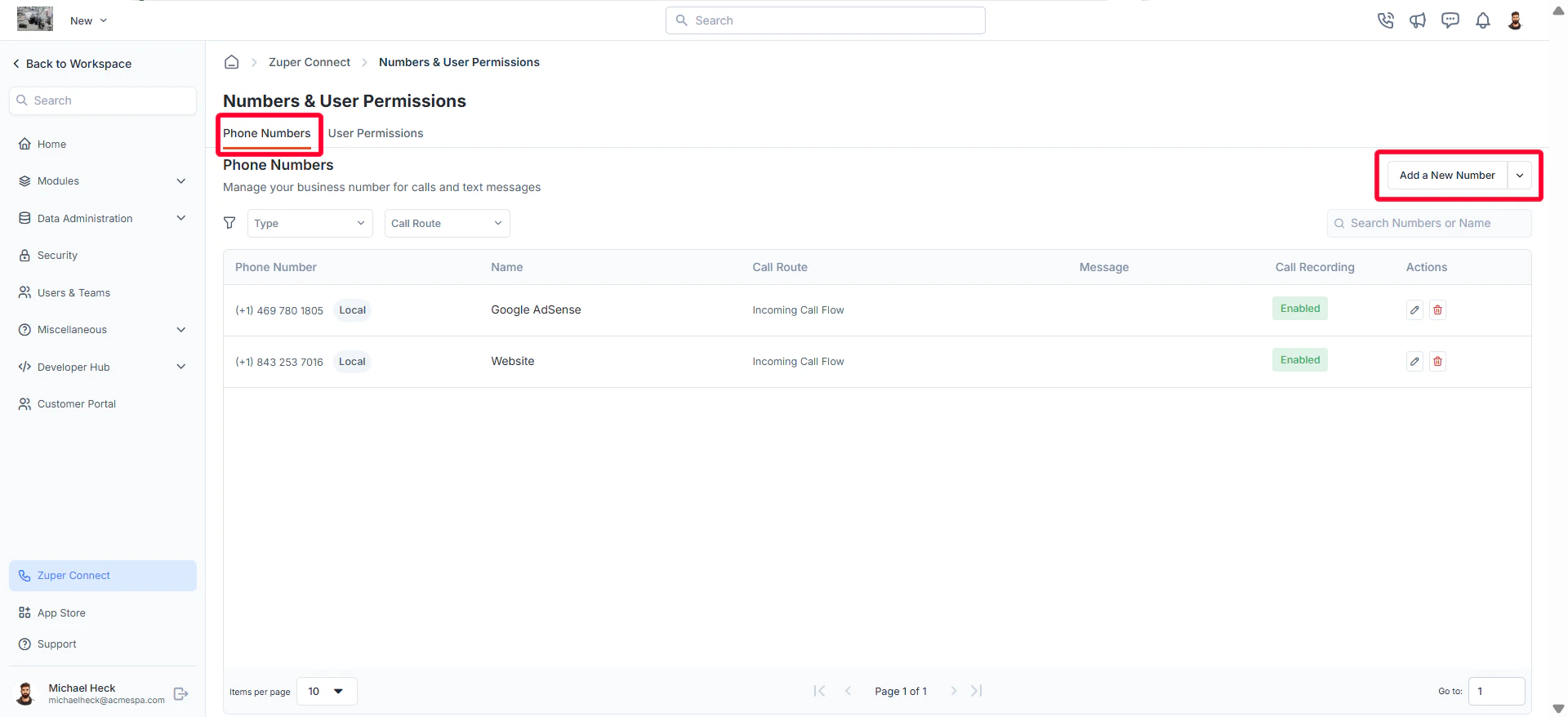This screenshot has height=717, width=1568.
Task: Click phone number (+1) 843 253 7016
Action: coord(279,362)
